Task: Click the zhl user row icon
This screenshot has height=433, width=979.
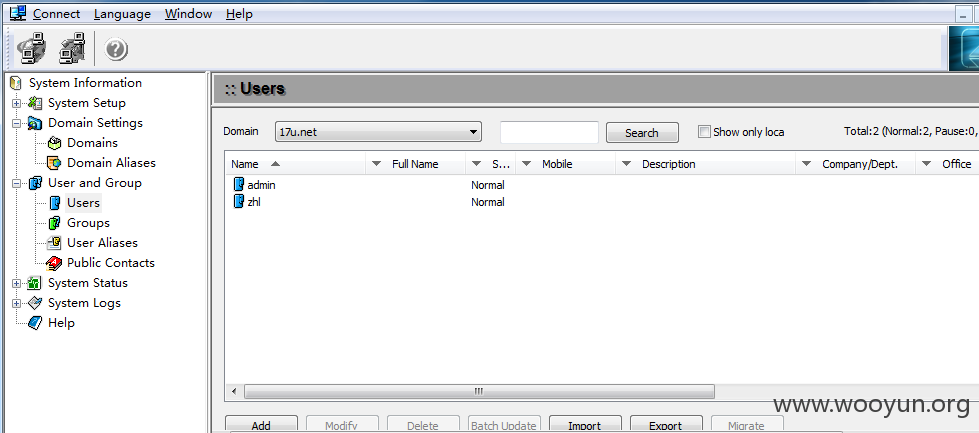Action: click(239, 202)
